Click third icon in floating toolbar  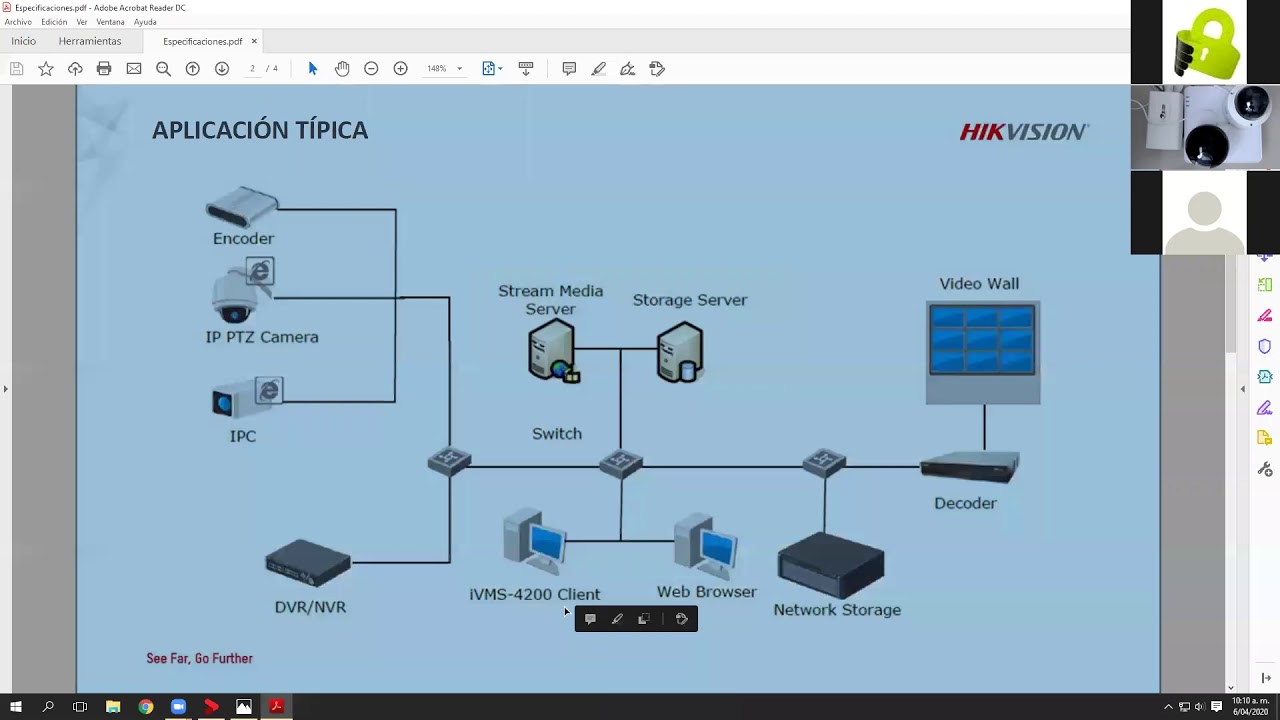click(644, 619)
